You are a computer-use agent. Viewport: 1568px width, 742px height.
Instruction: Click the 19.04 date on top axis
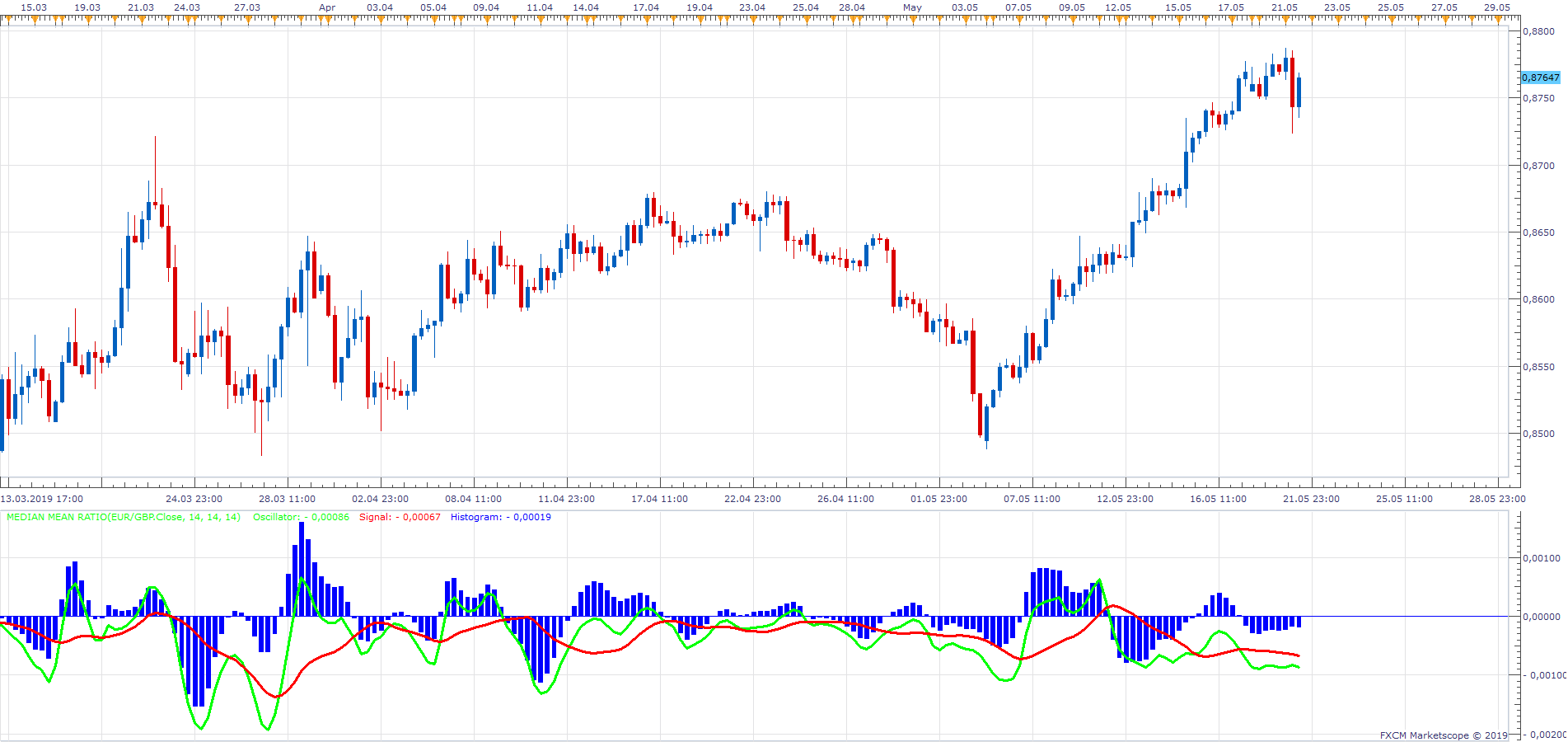pyautogui.click(x=700, y=7)
